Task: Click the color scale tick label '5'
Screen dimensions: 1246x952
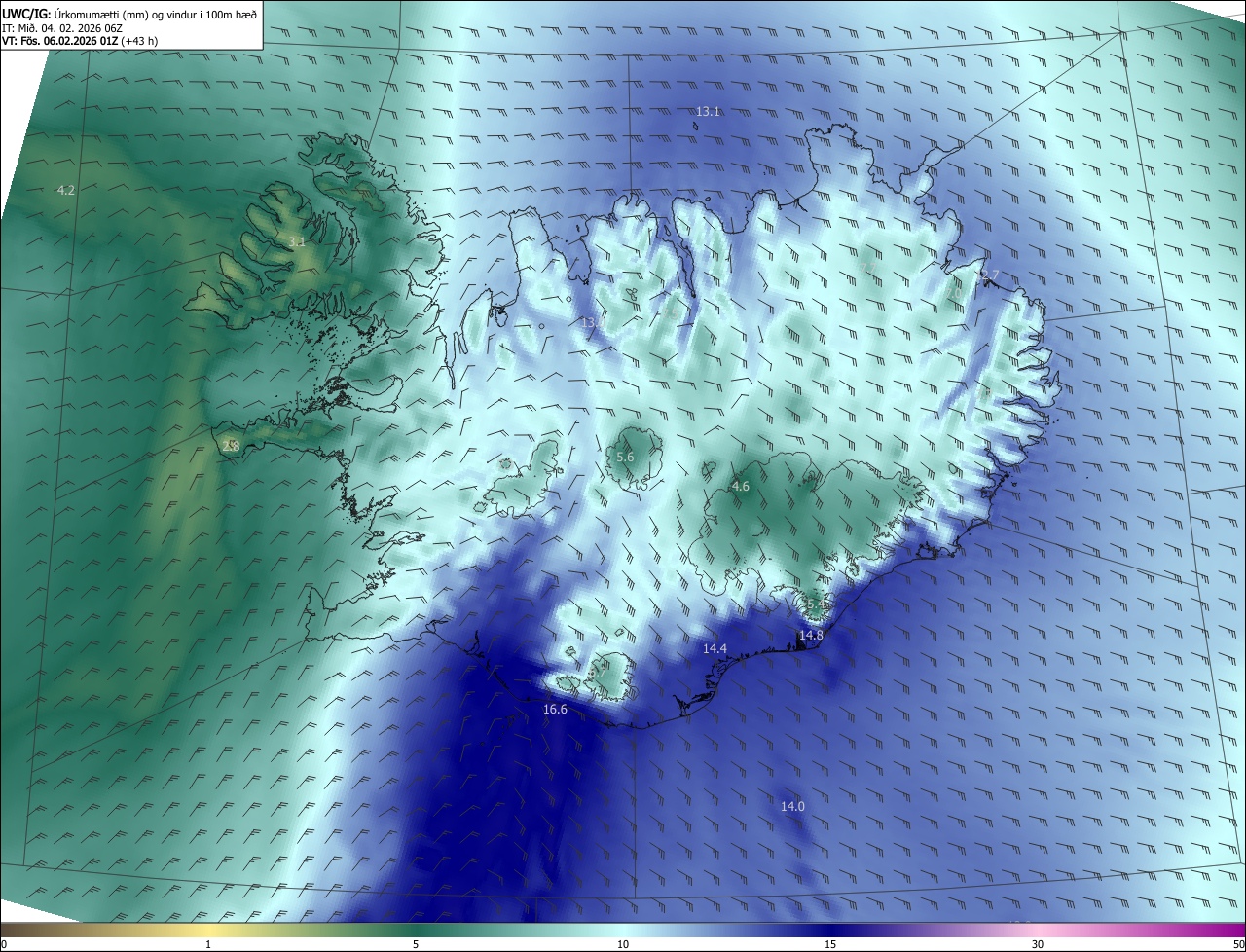Action: point(416,945)
